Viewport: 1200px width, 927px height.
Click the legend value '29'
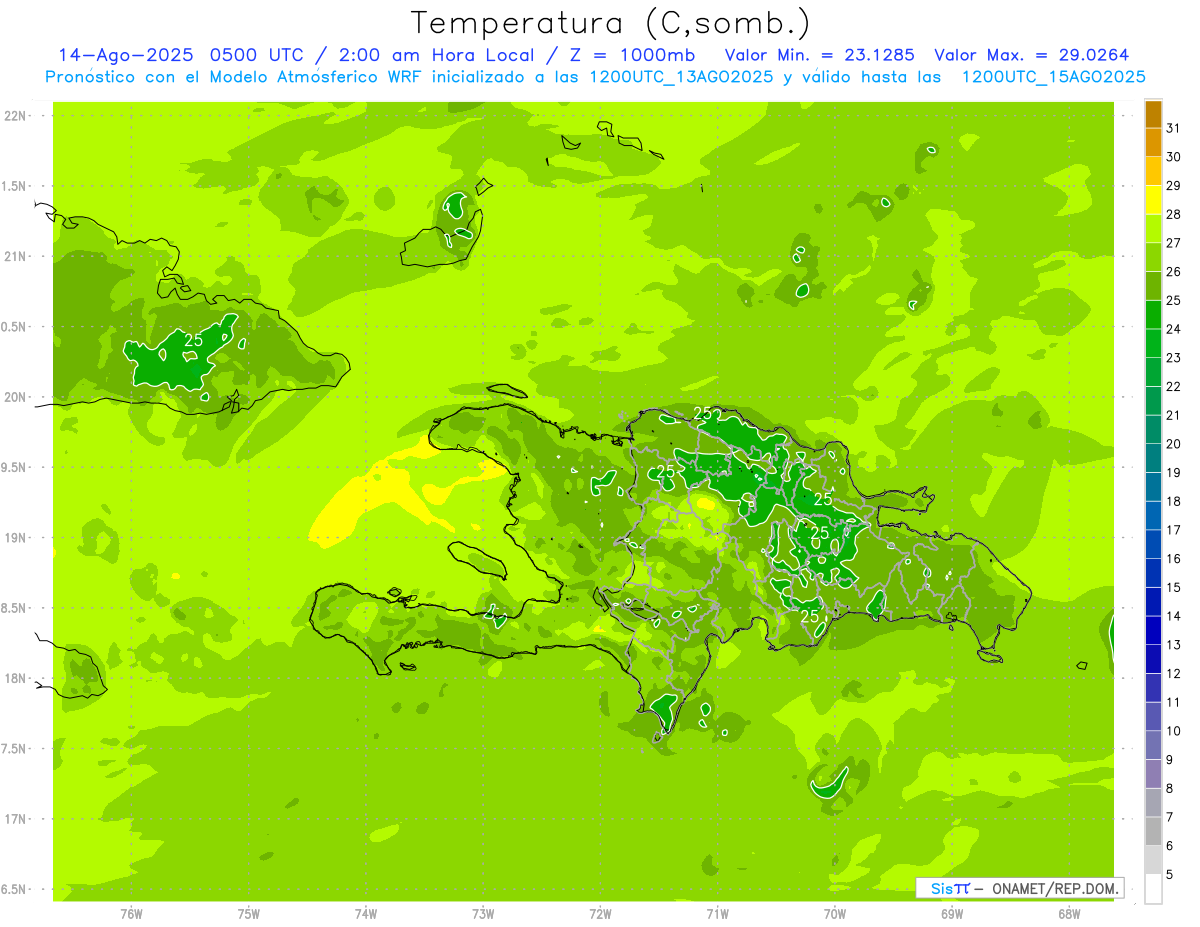1173,186
